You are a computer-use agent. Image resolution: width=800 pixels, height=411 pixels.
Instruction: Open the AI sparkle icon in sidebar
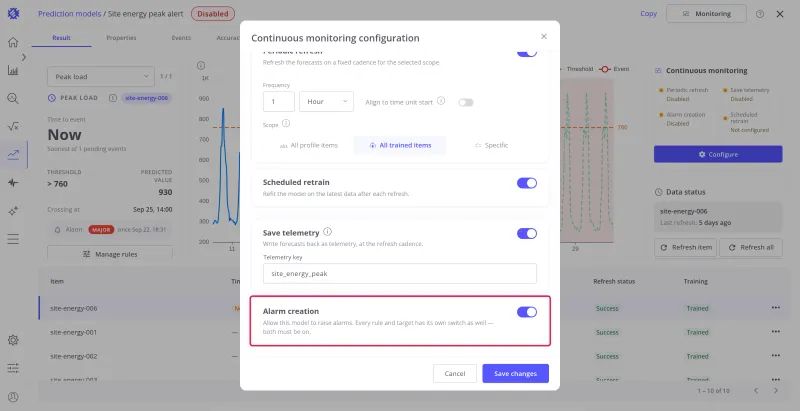tap(13, 211)
